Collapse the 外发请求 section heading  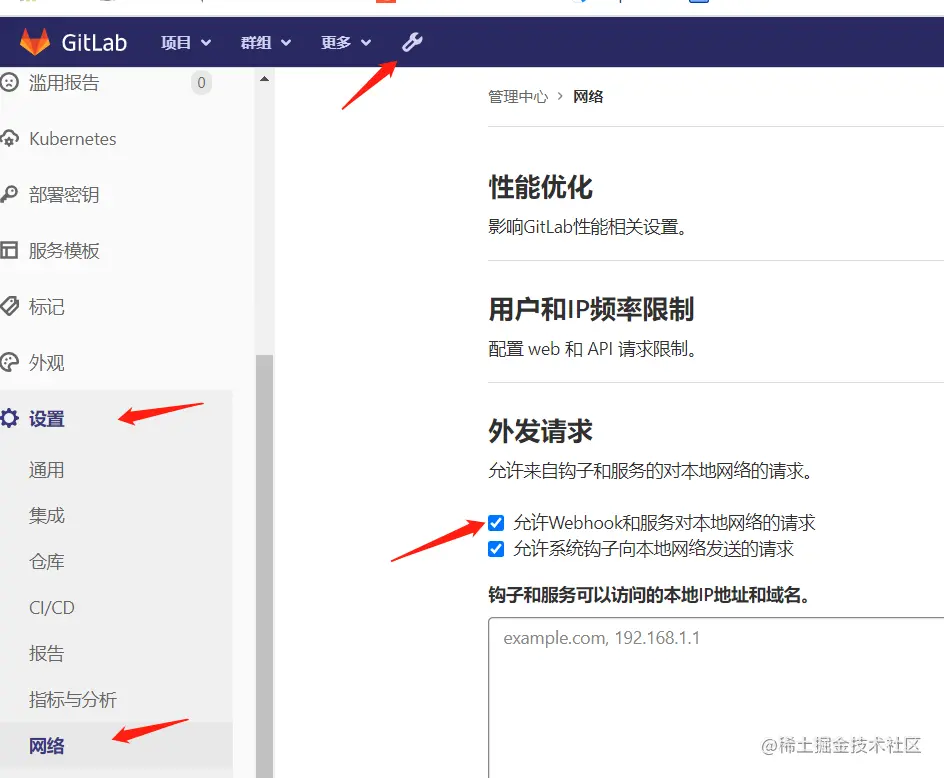(541, 431)
